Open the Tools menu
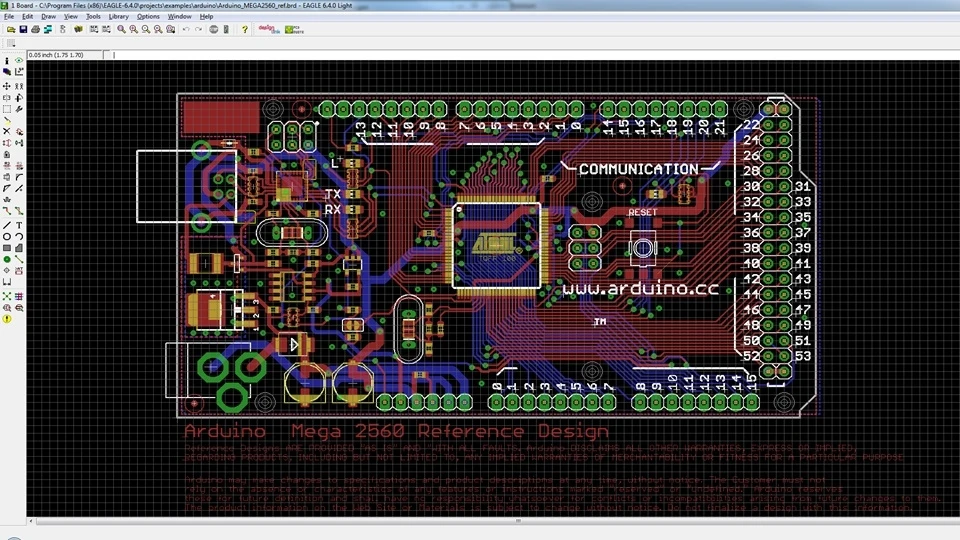The height and width of the screenshot is (540, 960). click(93, 17)
